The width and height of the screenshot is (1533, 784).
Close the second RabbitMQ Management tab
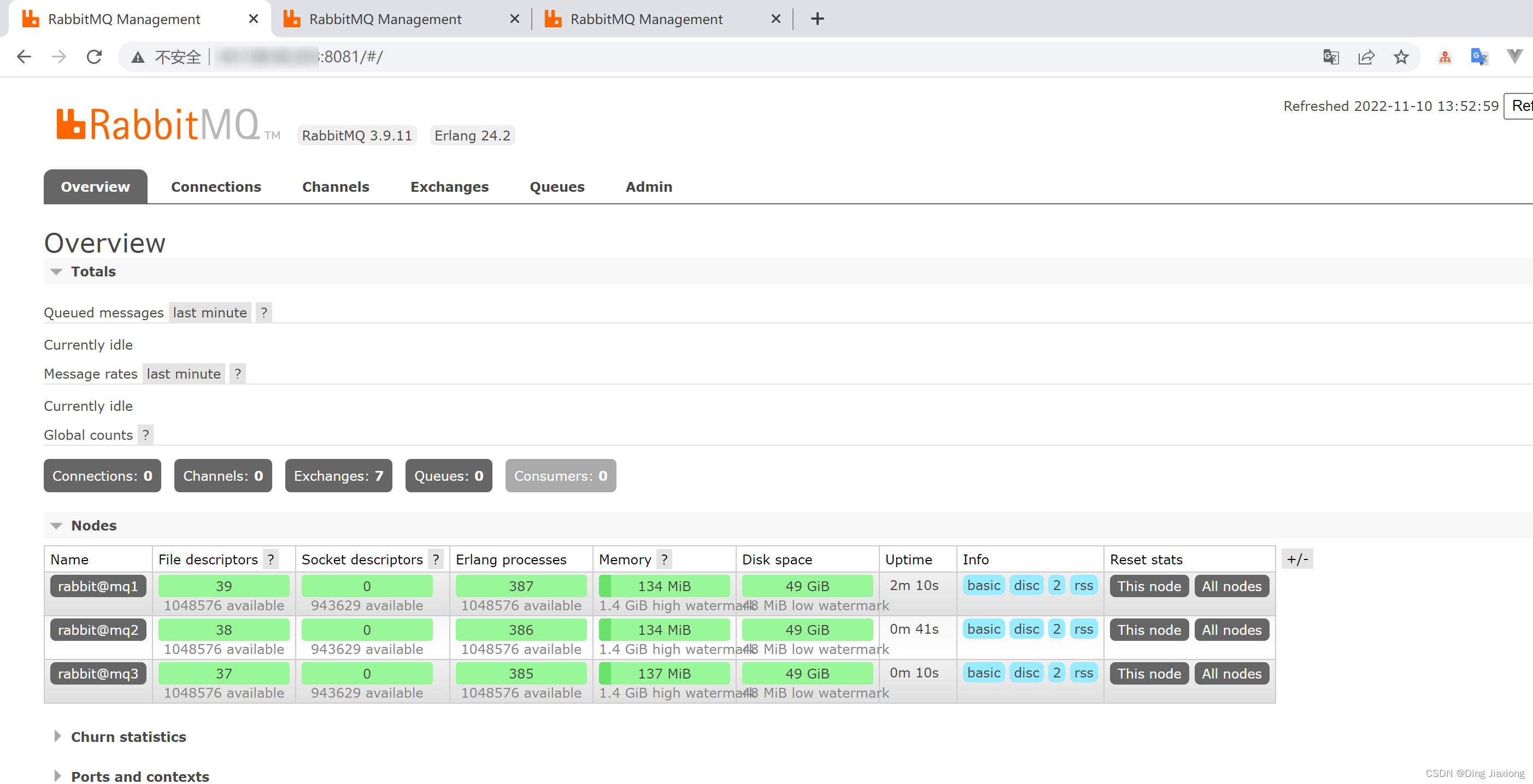click(x=515, y=19)
